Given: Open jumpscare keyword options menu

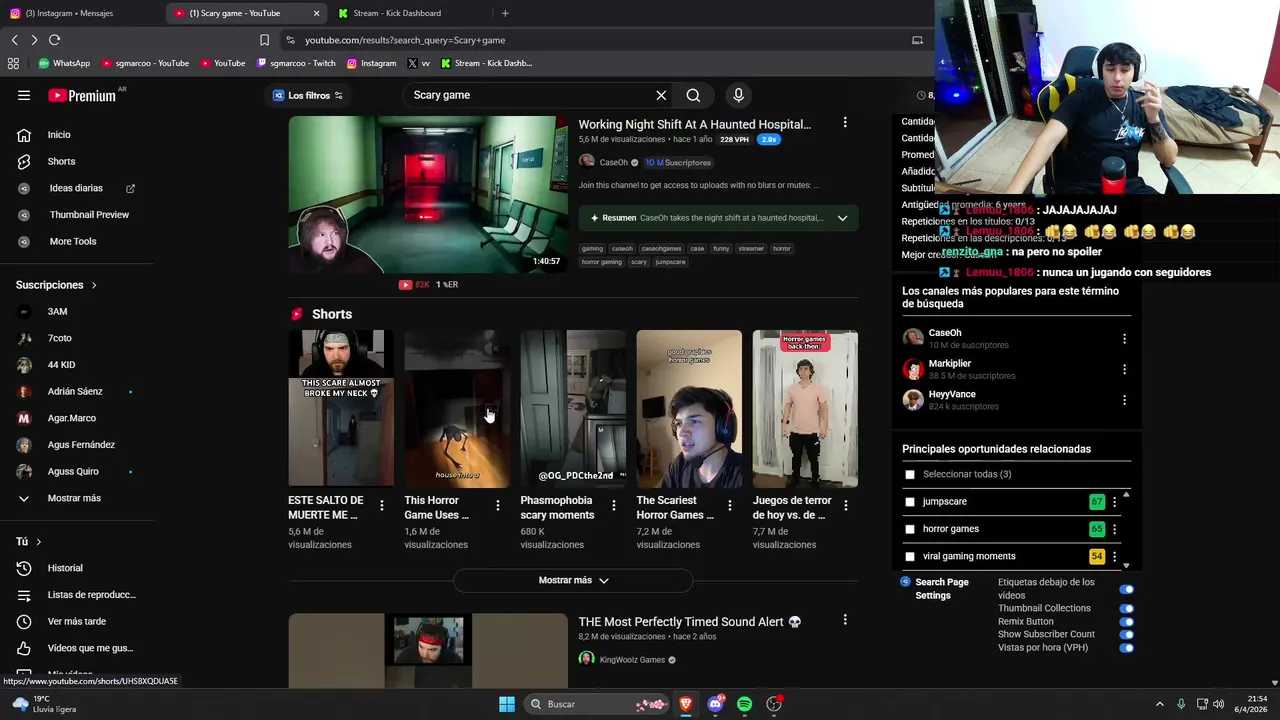Looking at the screenshot, I should coord(1115,502).
